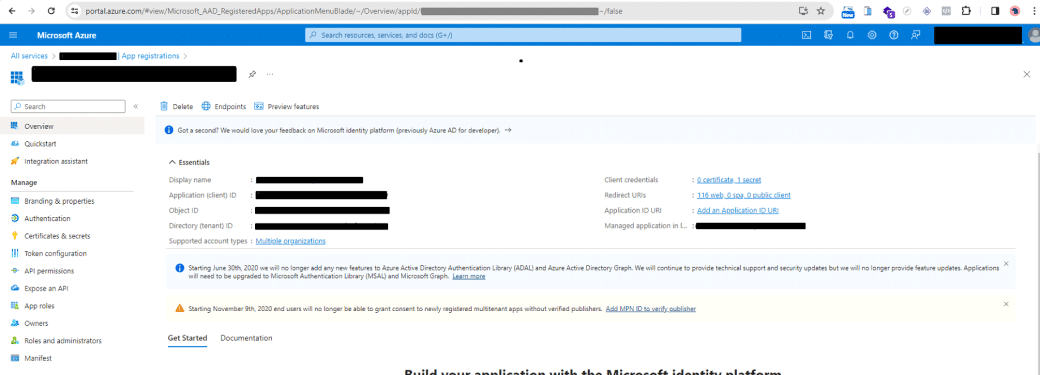Open the Azure help question mark
The width and height of the screenshot is (1040, 375).
[x=894, y=35]
